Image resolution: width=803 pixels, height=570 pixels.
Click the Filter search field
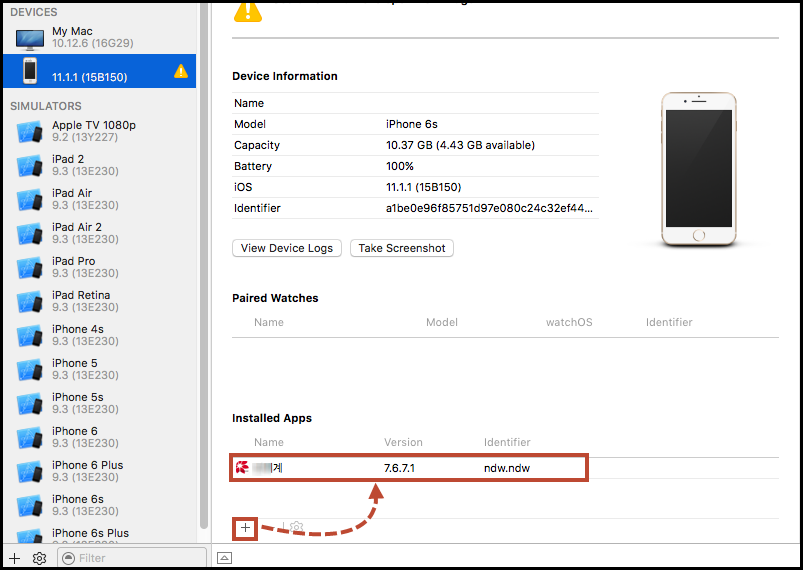(132, 558)
